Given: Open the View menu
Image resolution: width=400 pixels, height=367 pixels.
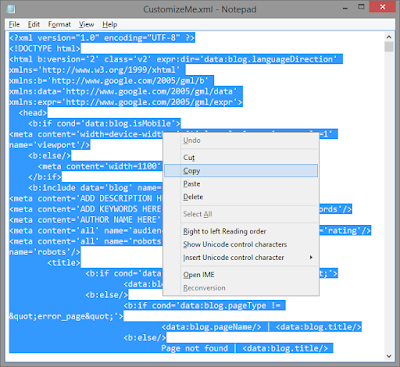Looking at the screenshot, I should coord(86,24).
